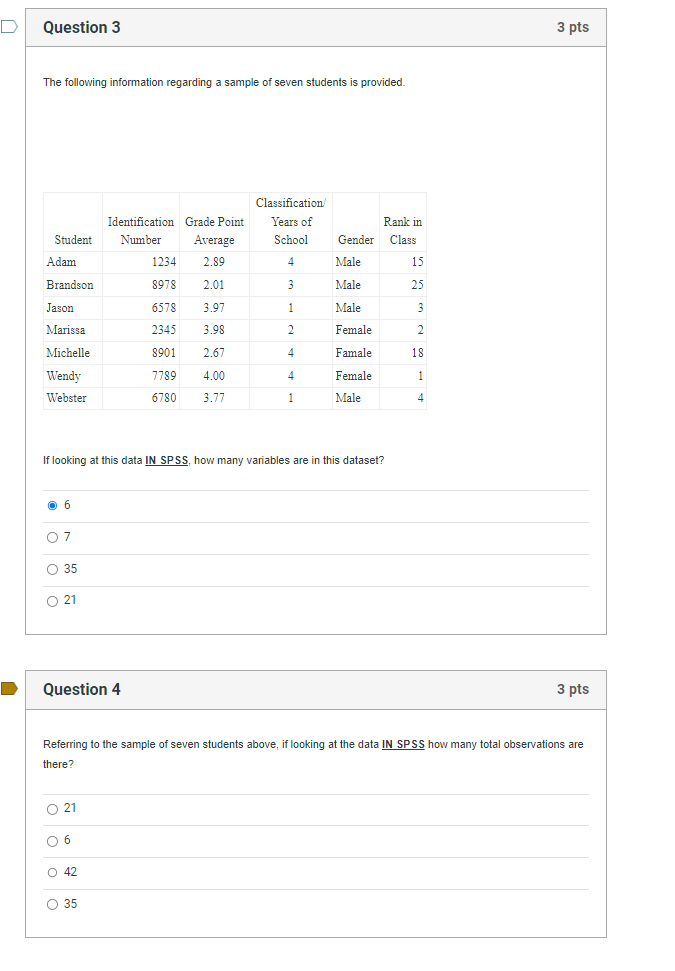Screen dimensions: 675x971
Task: Click the Question 3 prompt text
Action: click(222, 82)
